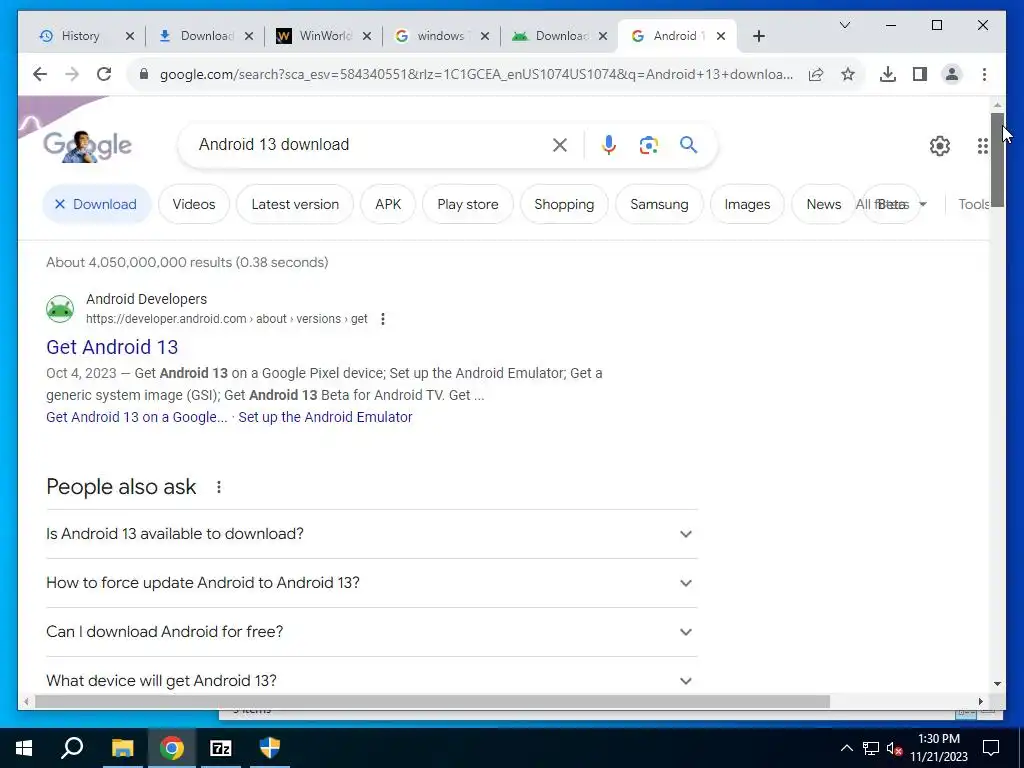Expand Is Android 13 available to download
This screenshot has height=768, width=1024.
(x=372, y=534)
